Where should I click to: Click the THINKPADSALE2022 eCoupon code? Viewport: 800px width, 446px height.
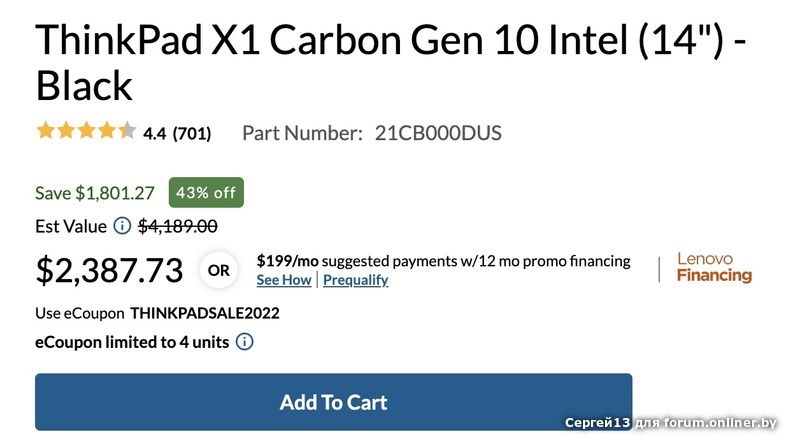[205, 313]
